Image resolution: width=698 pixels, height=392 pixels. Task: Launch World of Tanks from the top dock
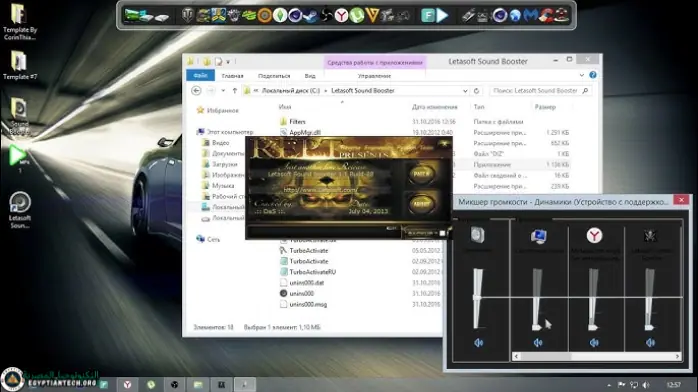188,16
